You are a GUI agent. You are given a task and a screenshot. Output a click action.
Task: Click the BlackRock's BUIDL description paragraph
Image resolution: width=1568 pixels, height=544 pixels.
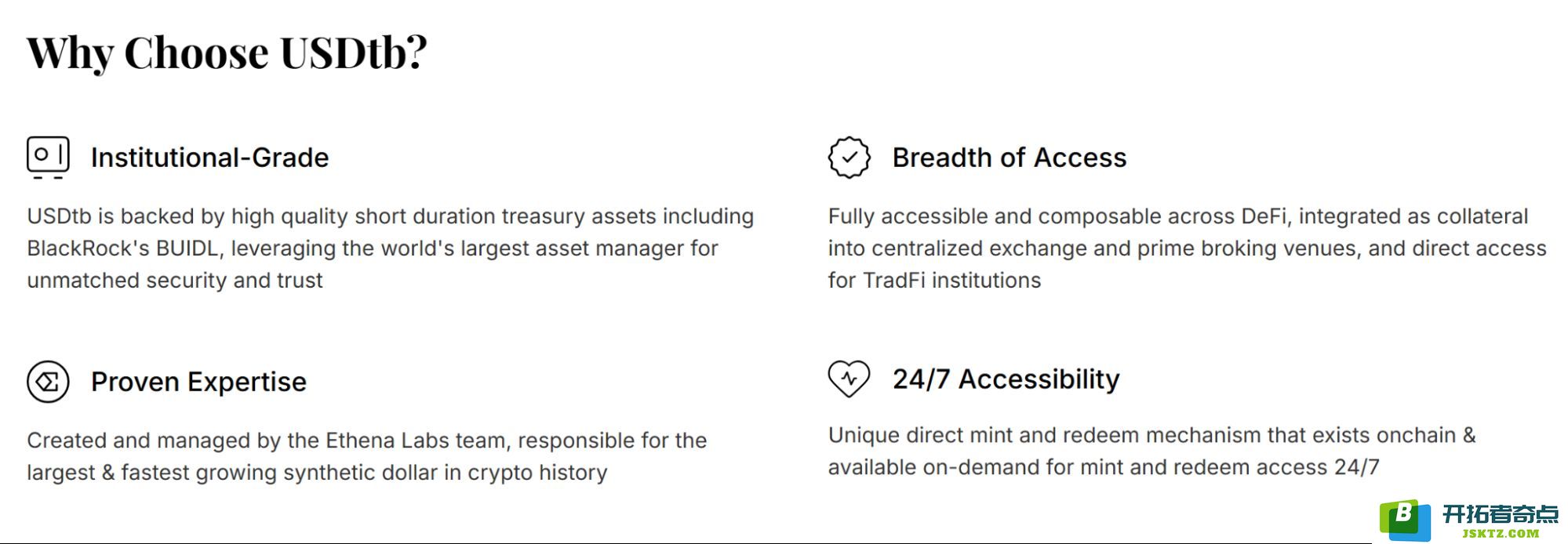[x=391, y=248]
